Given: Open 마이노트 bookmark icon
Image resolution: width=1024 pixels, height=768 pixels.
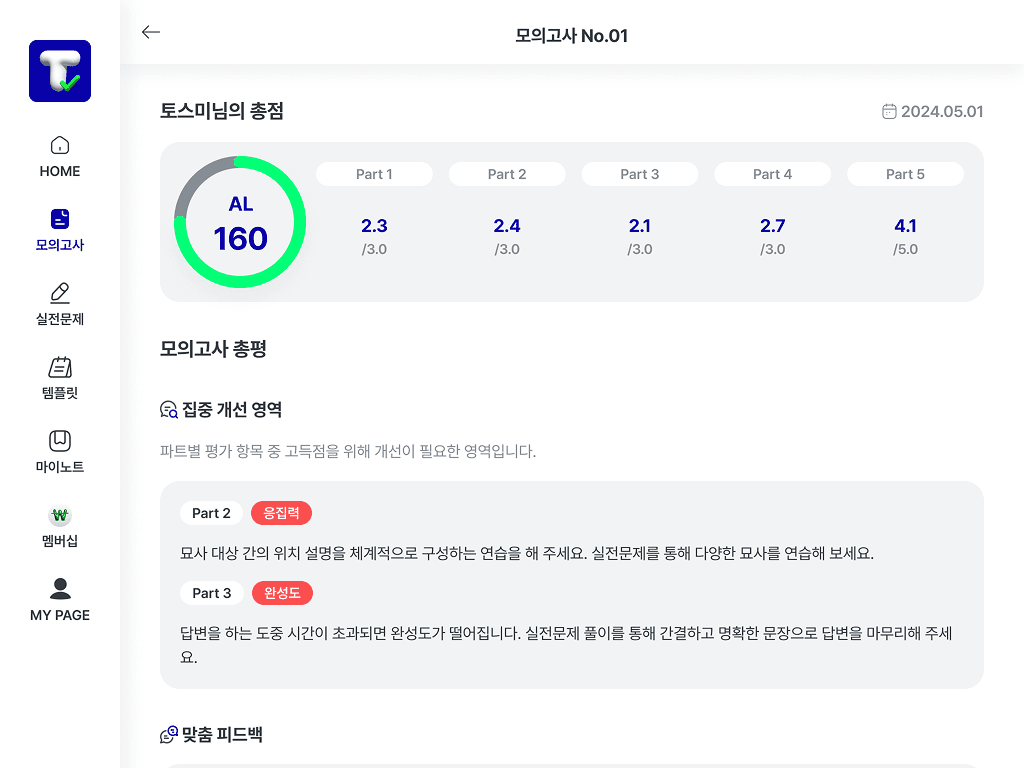Looking at the screenshot, I should coord(60,441).
